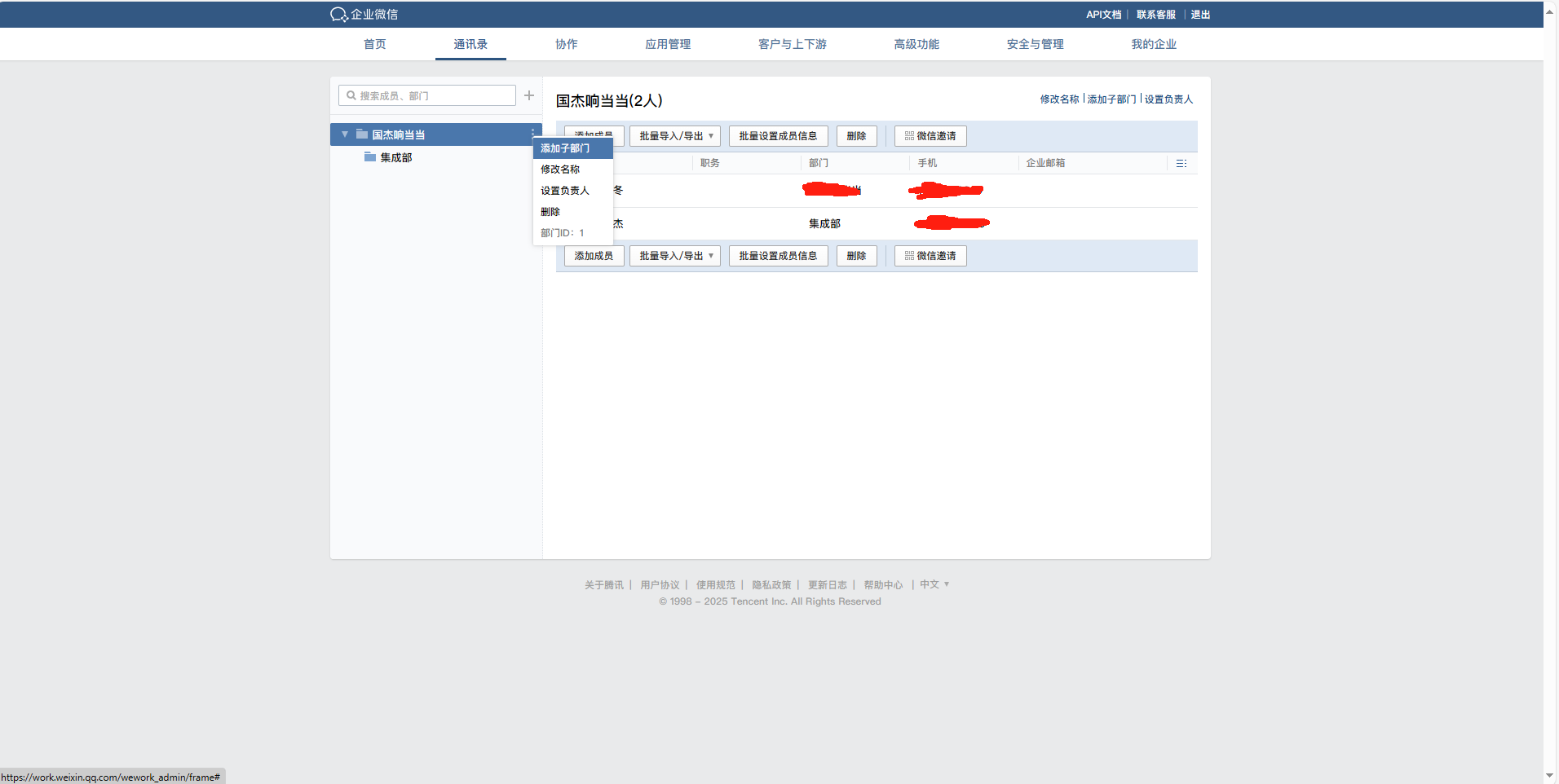Click 删除 button in the bottom toolbar
This screenshot has height=784, width=1559.
pyautogui.click(x=856, y=256)
